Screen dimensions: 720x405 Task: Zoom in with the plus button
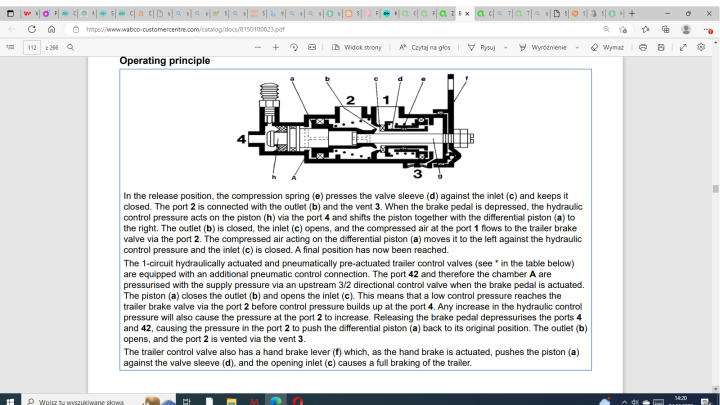pyautogui.click(x=276, y=47)
